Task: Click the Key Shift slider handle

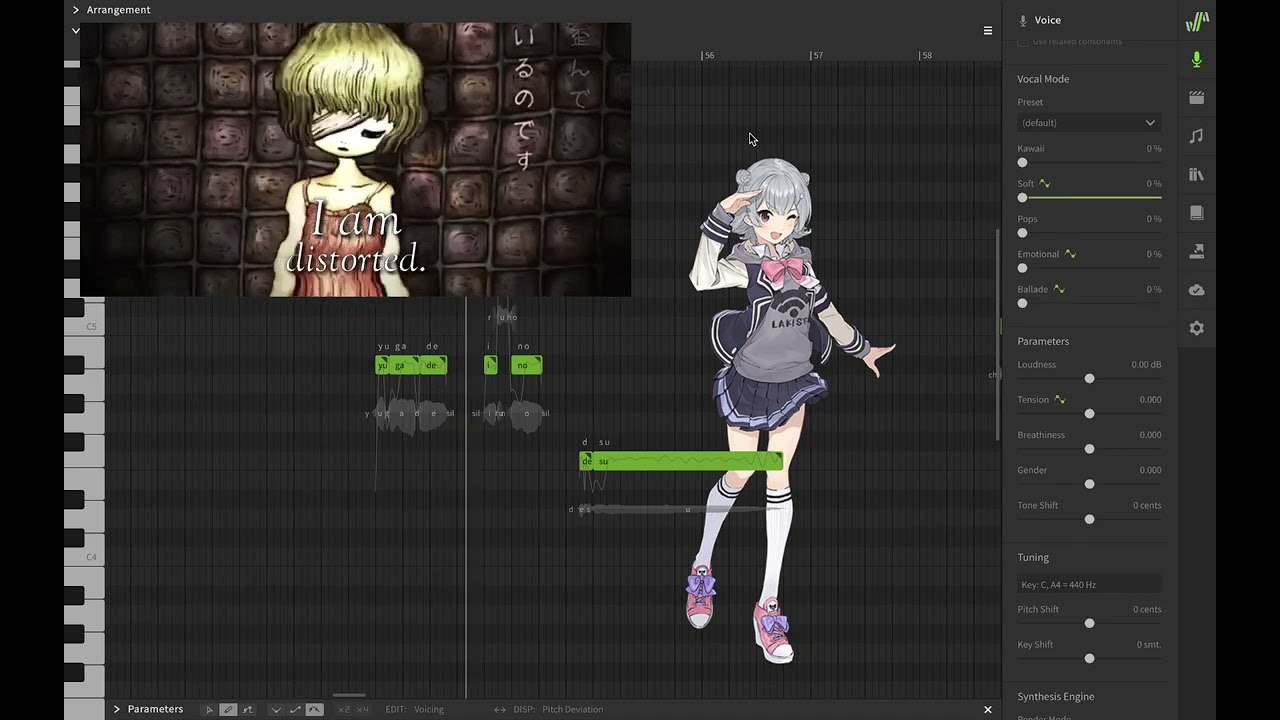Action: tap(1089, 658)
